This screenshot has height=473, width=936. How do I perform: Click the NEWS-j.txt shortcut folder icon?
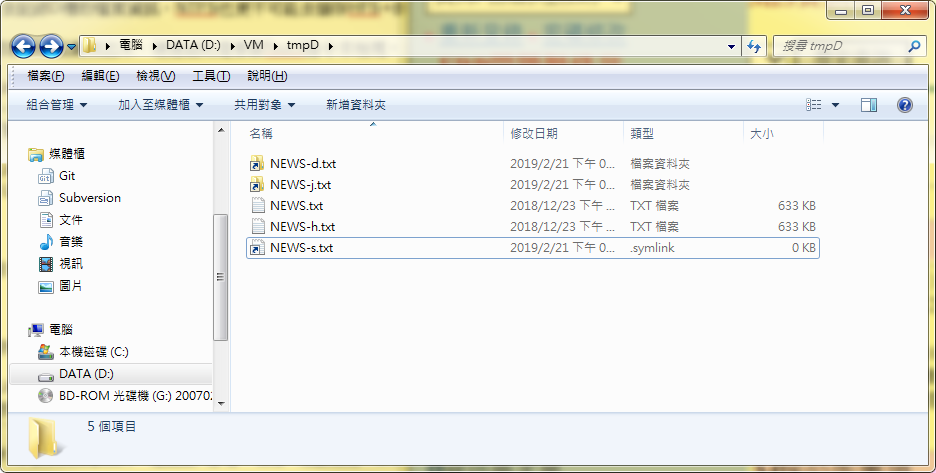tap(257, 185)
